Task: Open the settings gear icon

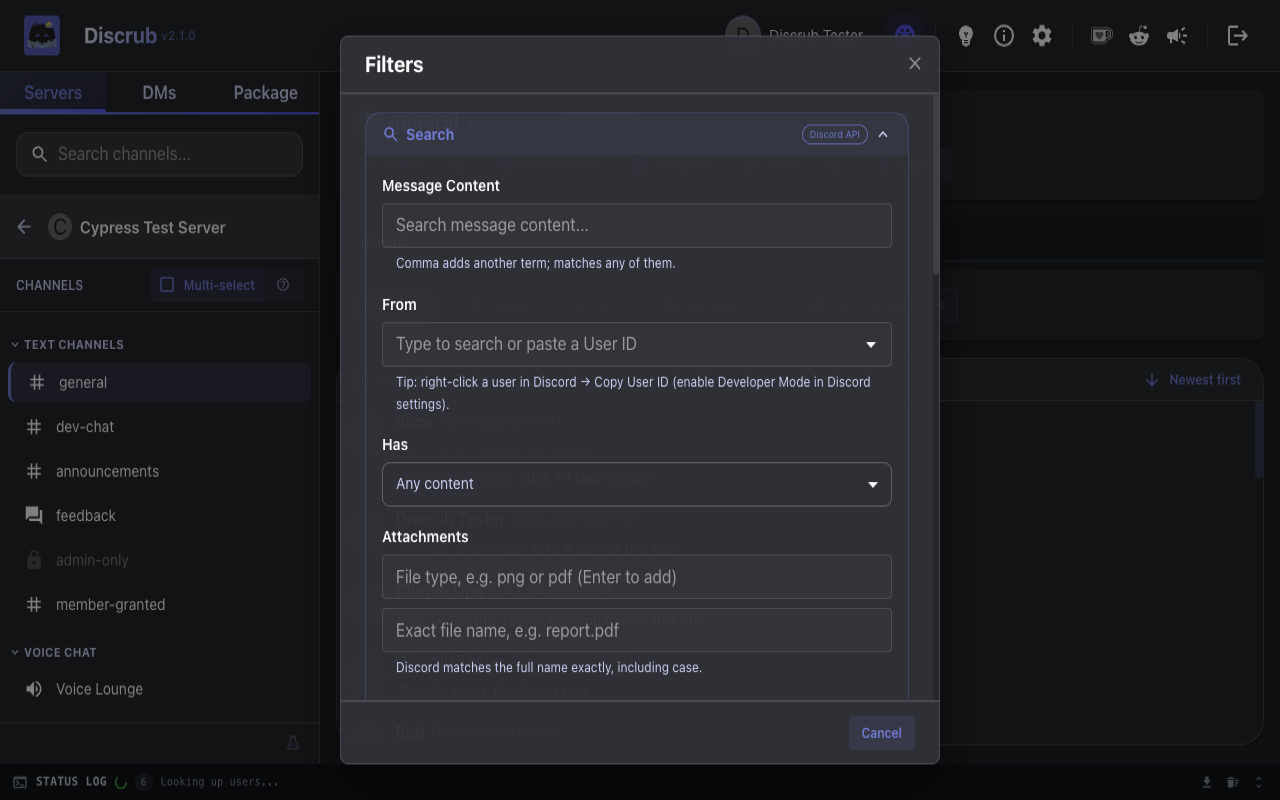Action: 1042,36
